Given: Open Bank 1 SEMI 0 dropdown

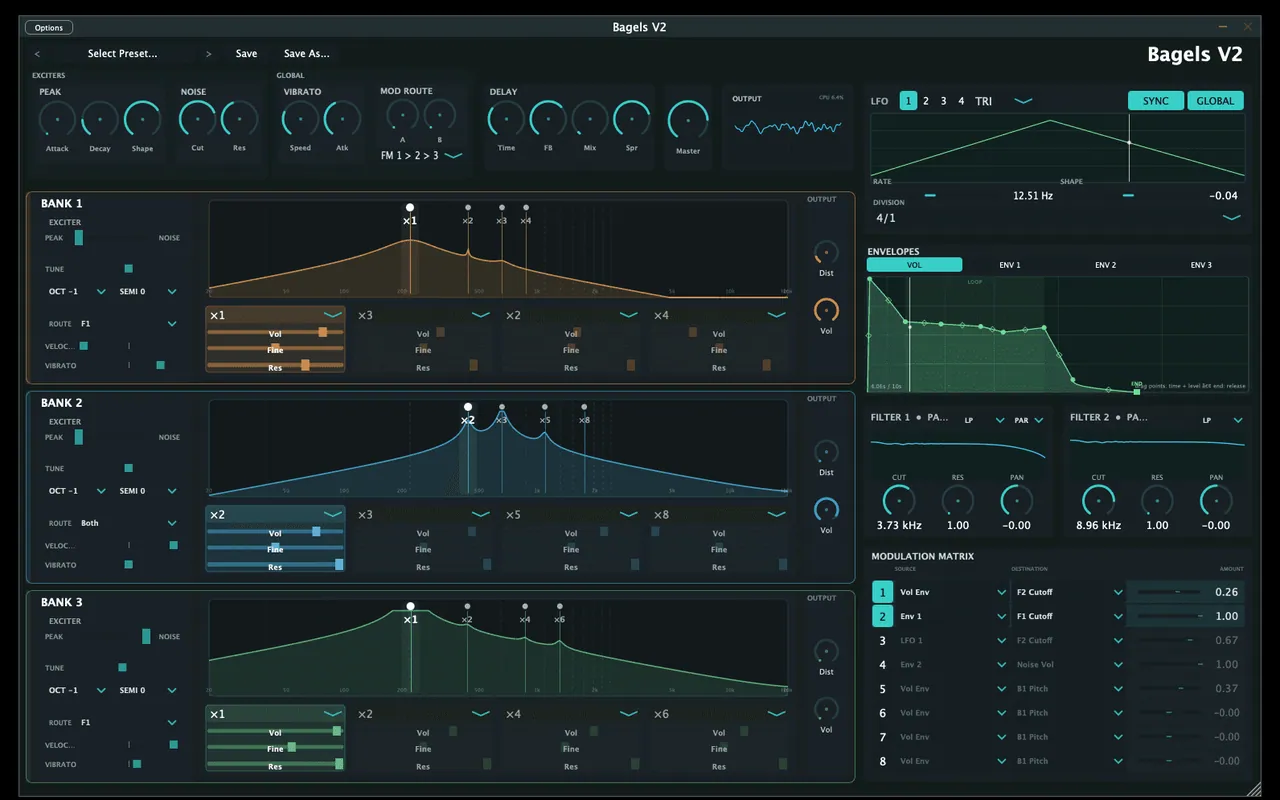Looking at the screenshot, I should (x=148, y=292).
